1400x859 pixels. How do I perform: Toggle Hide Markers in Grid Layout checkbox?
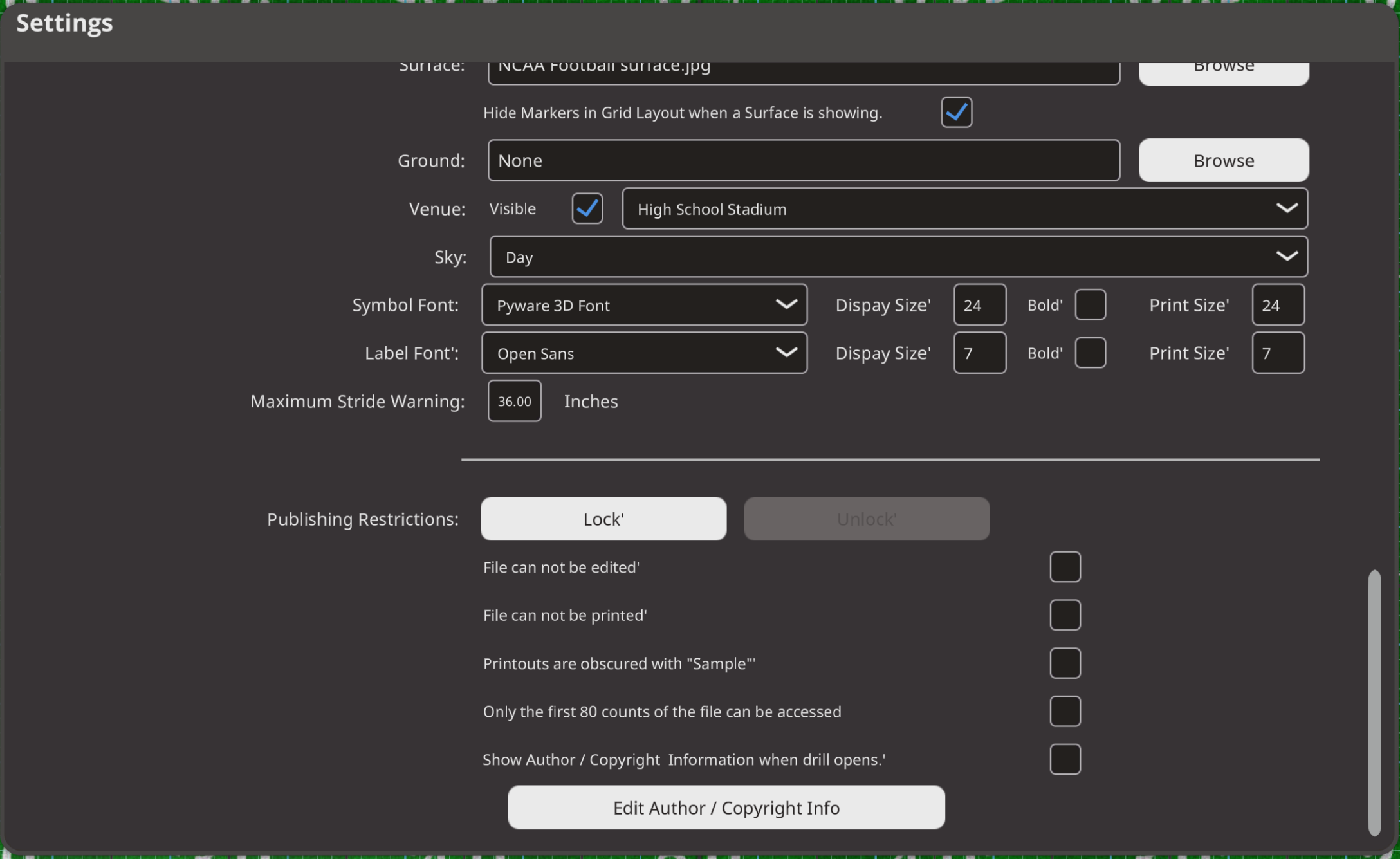pos(956,113)
